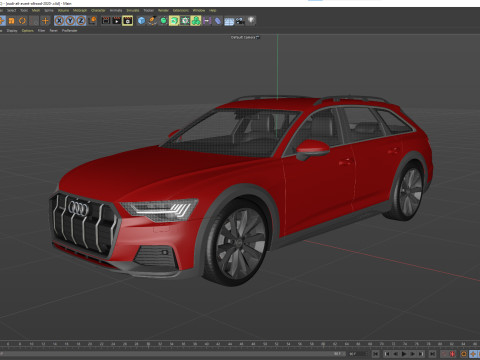Open the Tools menu
The height and width of the screenshot is (360, 480).
[24, 10]
